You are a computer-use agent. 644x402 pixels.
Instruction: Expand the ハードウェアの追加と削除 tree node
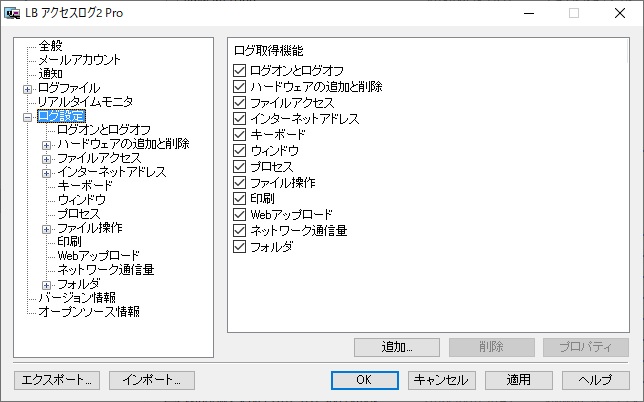point(46,144)
